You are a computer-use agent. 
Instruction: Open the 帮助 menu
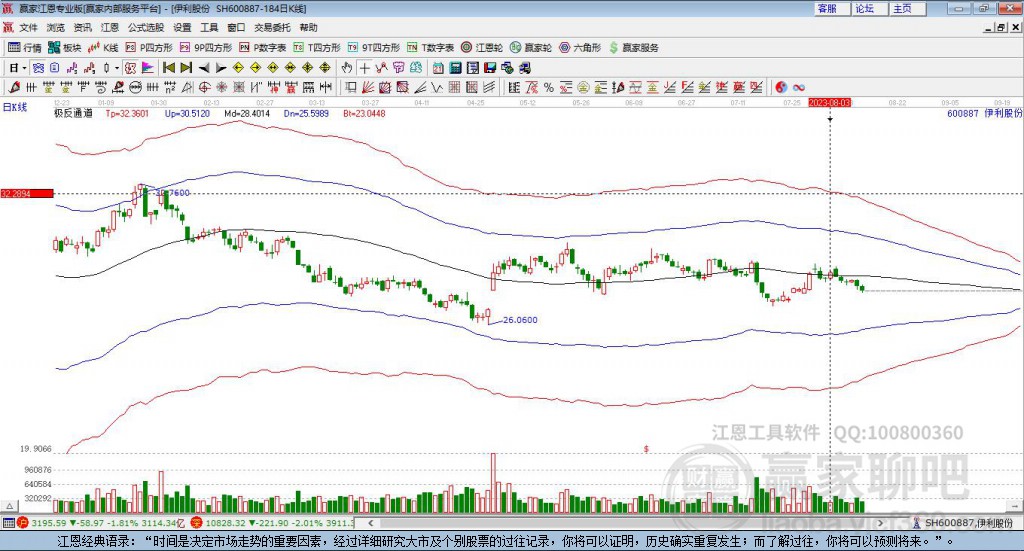[308, 27]
